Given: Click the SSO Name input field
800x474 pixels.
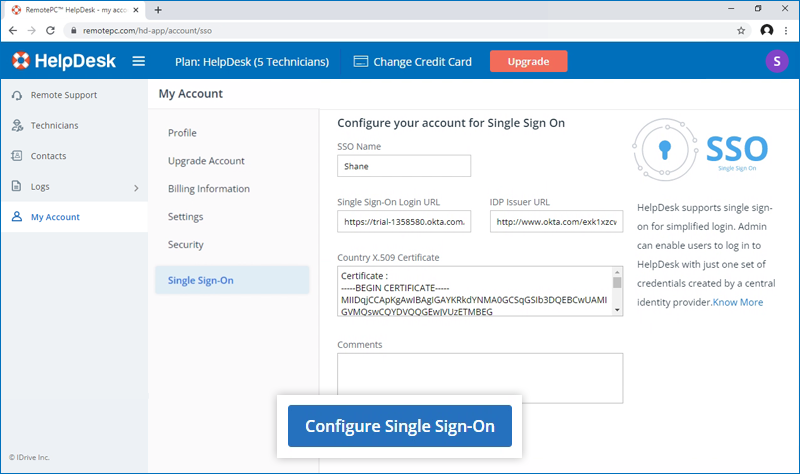Looking at the screenshot, I should (404, 167).
